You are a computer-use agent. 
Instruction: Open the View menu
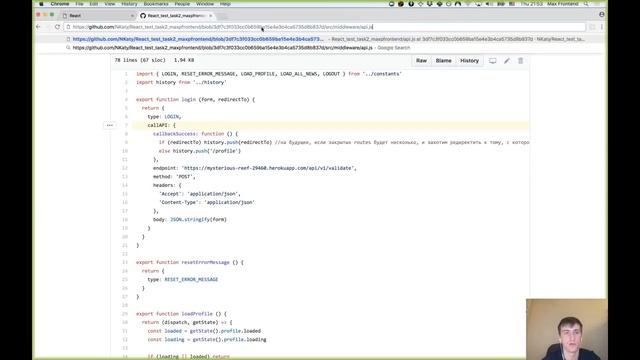coord(109,4)
